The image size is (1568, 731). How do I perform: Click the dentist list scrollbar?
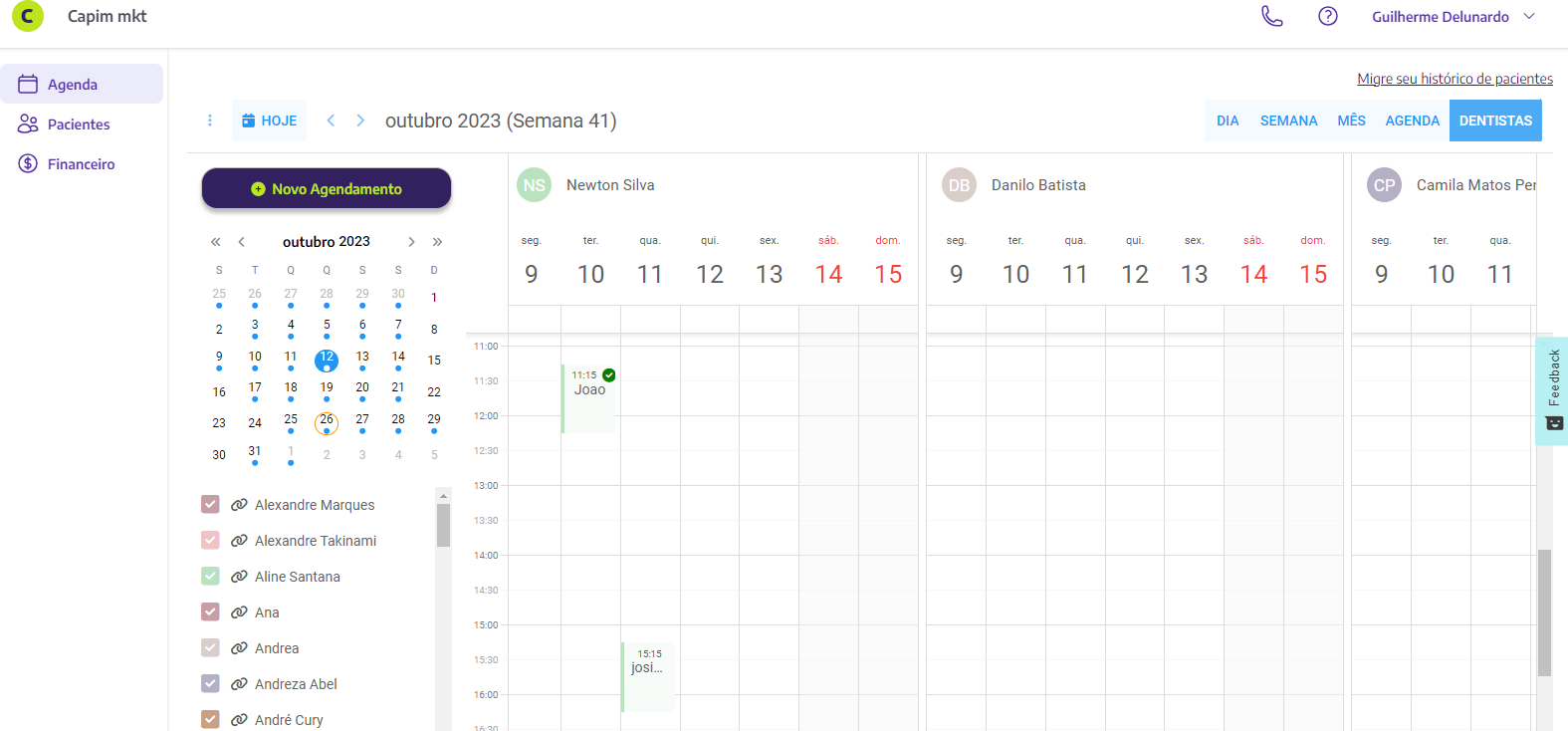point(443,525)
